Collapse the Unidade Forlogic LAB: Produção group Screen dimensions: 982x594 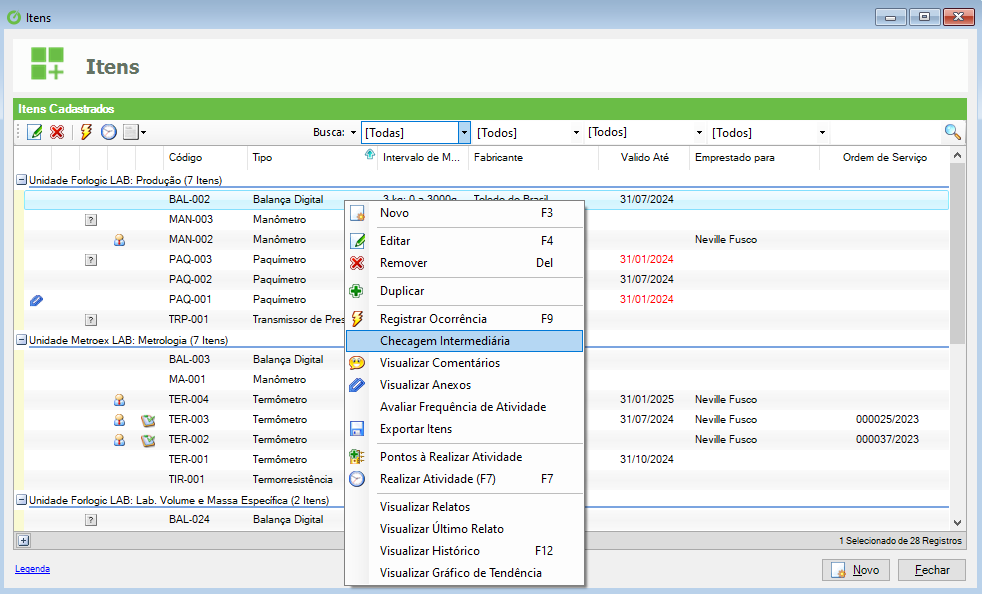click(21, 180)
